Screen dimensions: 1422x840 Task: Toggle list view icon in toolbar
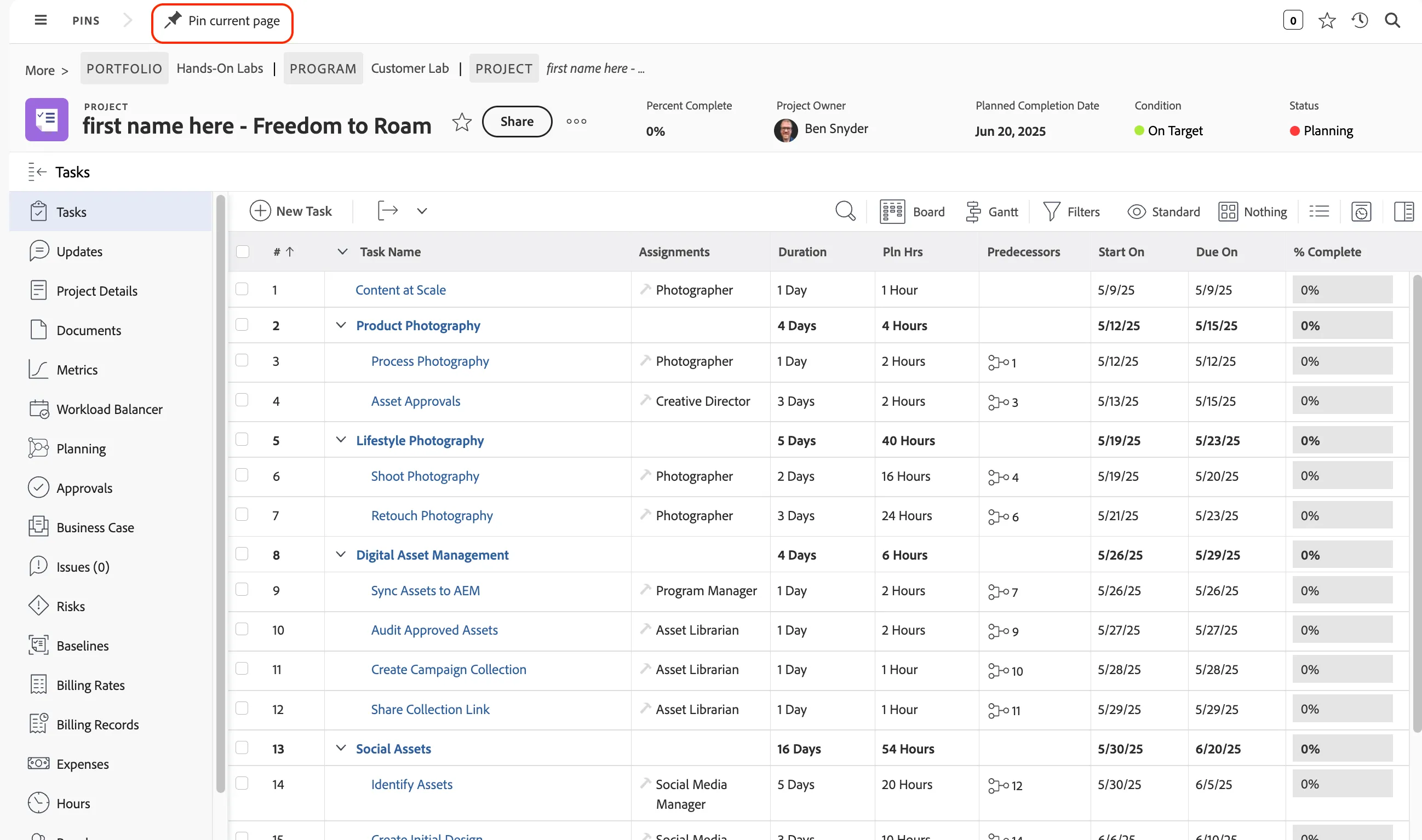coord(1319,212)
